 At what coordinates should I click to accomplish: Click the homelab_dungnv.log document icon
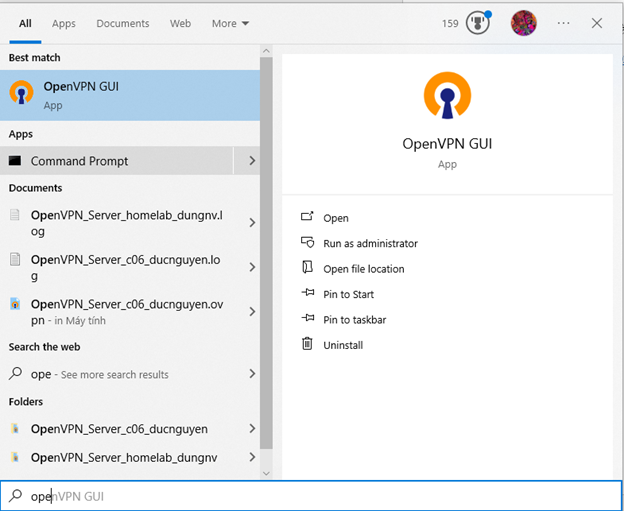point(15,215)
